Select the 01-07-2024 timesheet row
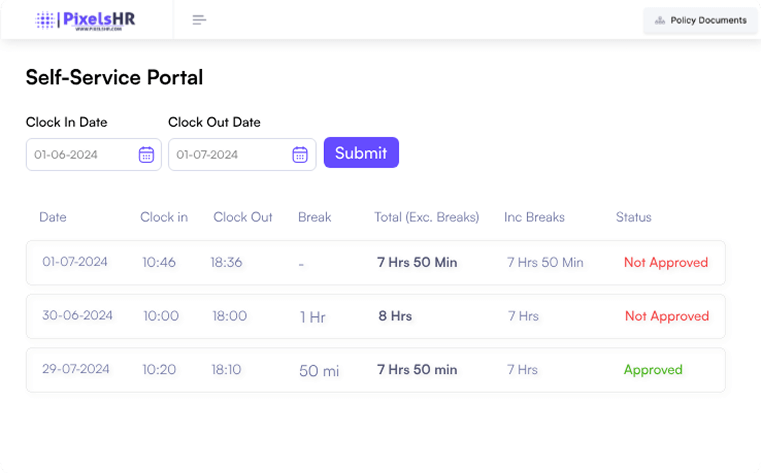The width and height of the screenshot is (761, 473). point(375,263)
